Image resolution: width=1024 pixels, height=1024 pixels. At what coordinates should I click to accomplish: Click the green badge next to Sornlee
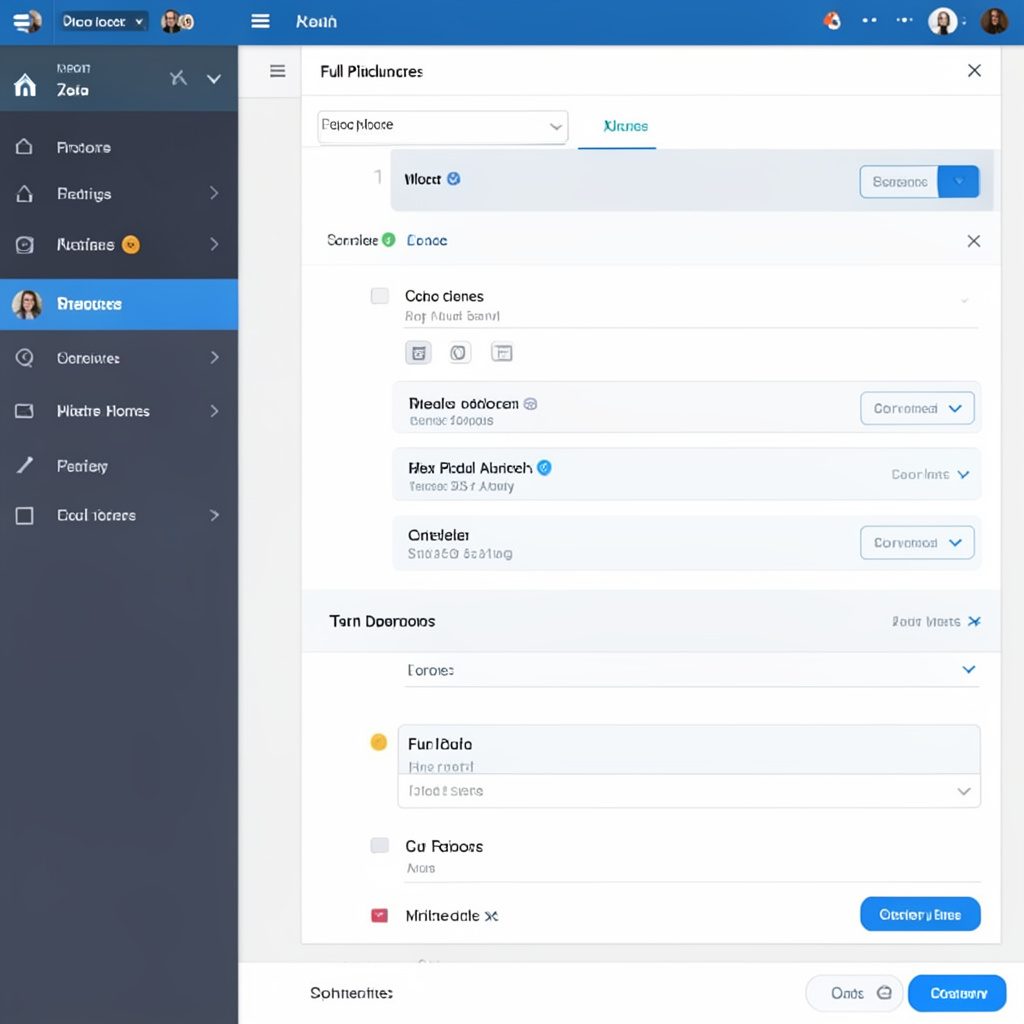pos(389,240)
